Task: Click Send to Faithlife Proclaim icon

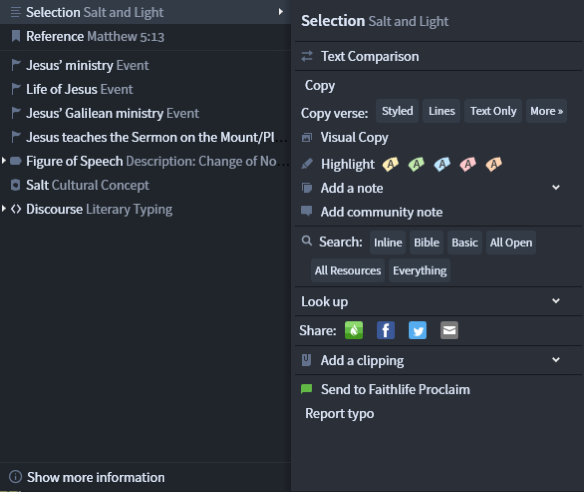Action: pyautogui.click(x=306, y=389)
